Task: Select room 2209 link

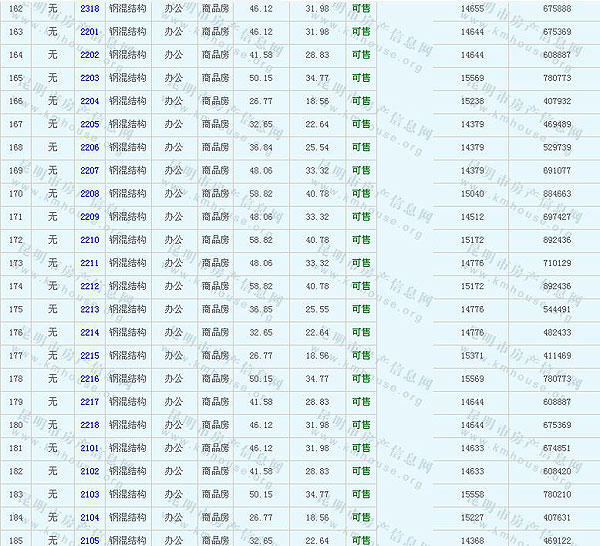Action: pos(89,217)
